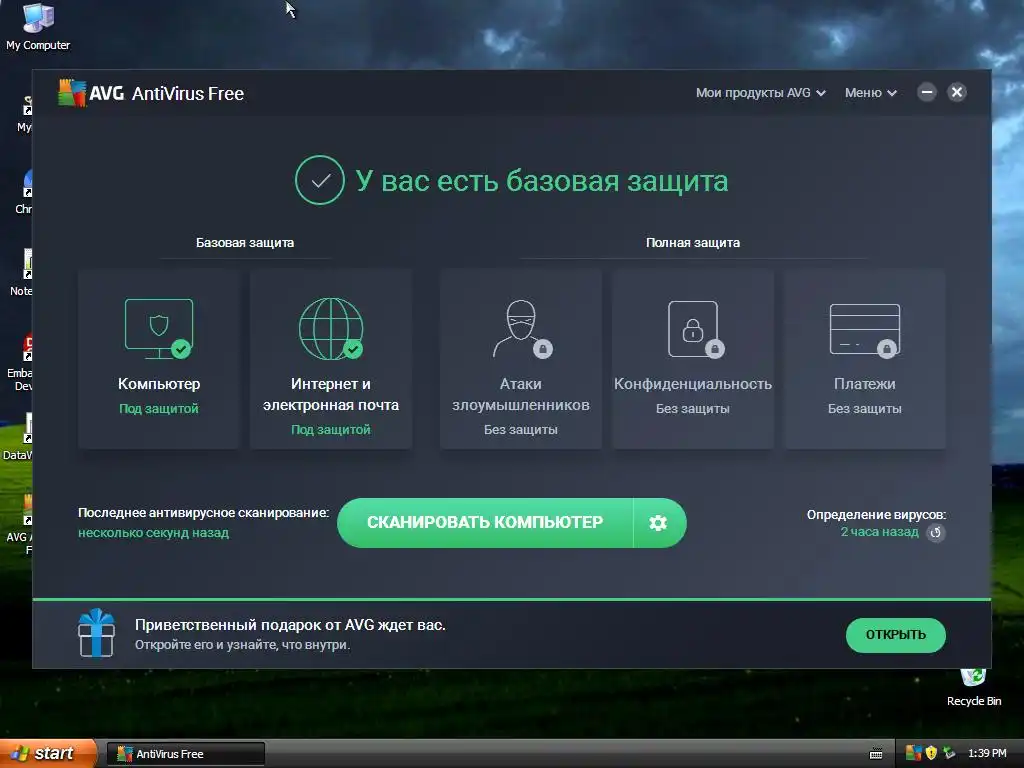The image size is (1024, 768).
Task: Click Windows Security shield tray icon
Action: pos(931,753)
